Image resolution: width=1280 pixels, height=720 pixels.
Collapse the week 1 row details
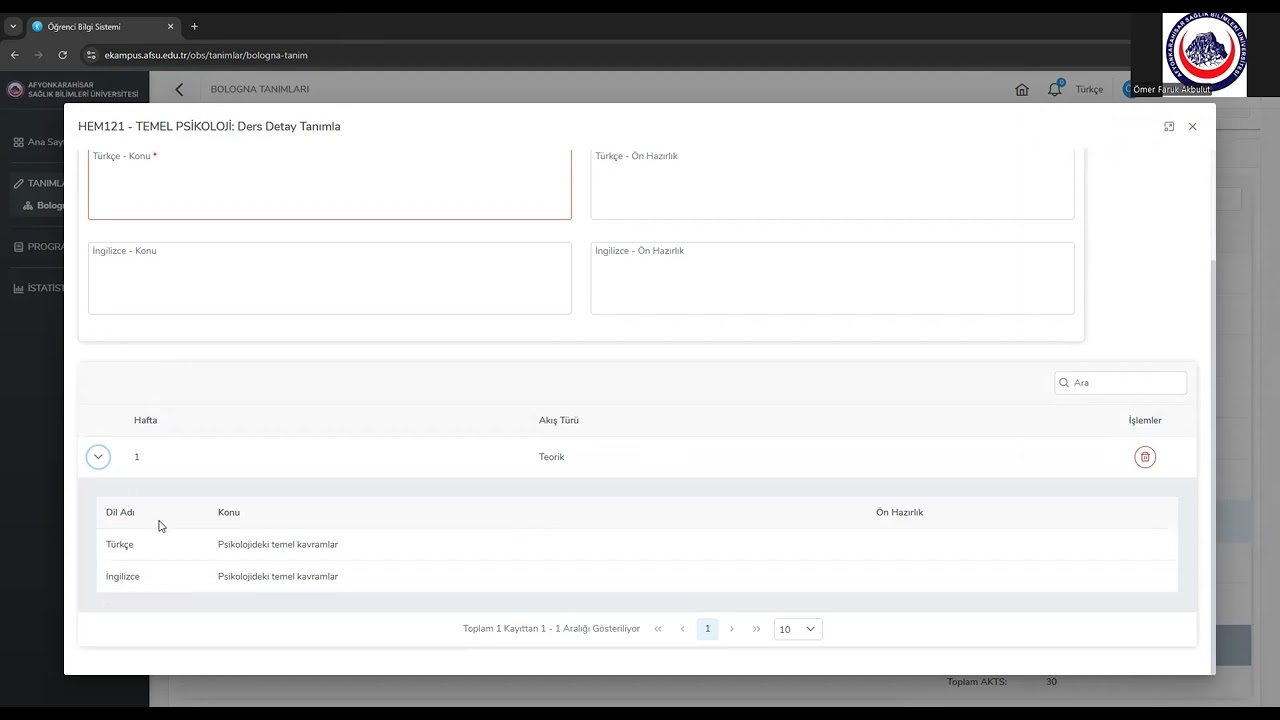pyautogui.click(x=98, y=457)
